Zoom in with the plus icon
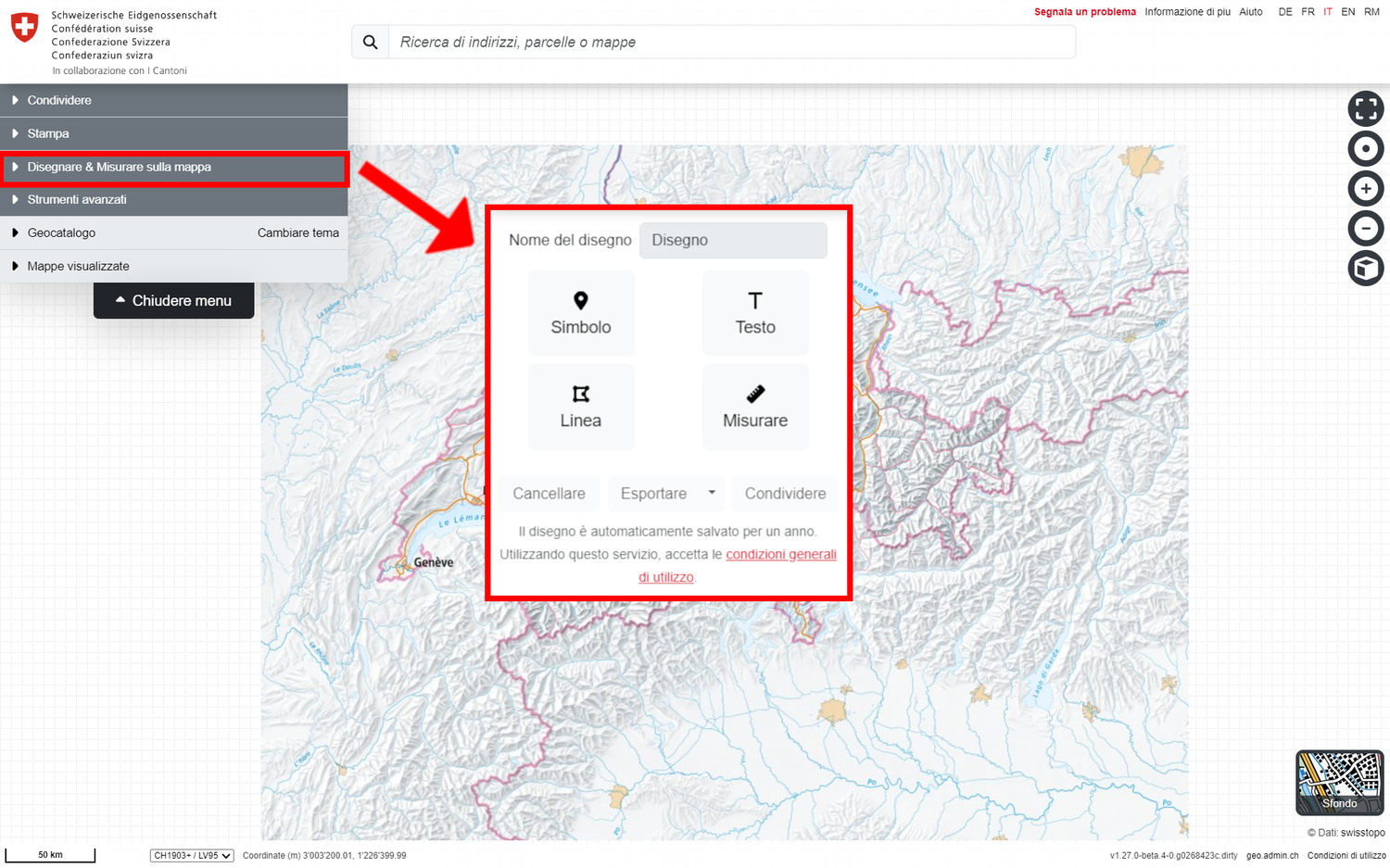The height and width of the screenshot is (868, 1390). (1365, 189)
